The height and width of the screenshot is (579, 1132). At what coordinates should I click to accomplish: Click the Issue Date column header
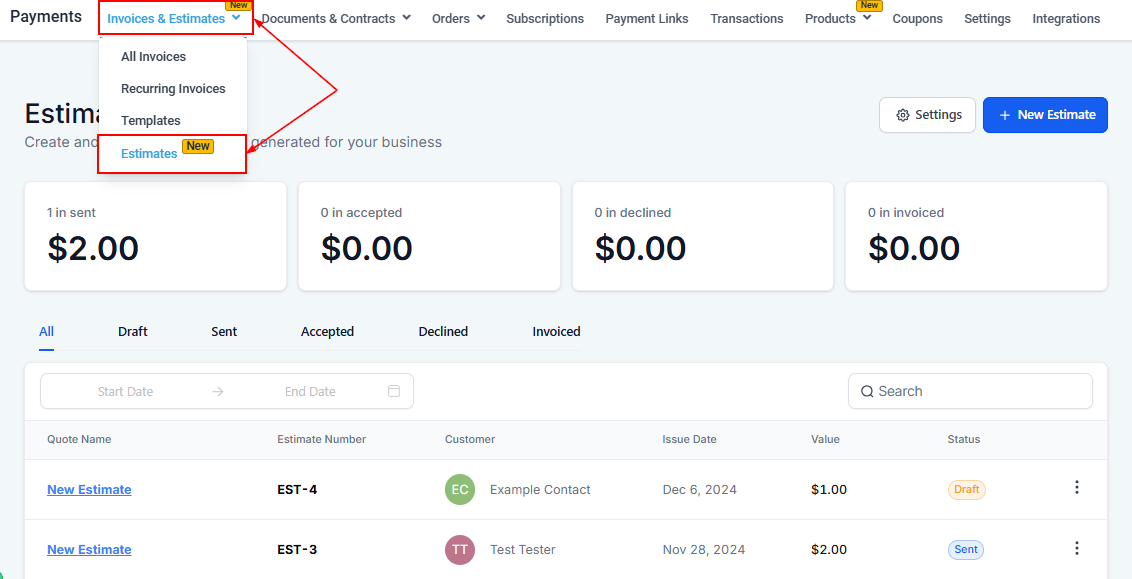click(689, 439)
